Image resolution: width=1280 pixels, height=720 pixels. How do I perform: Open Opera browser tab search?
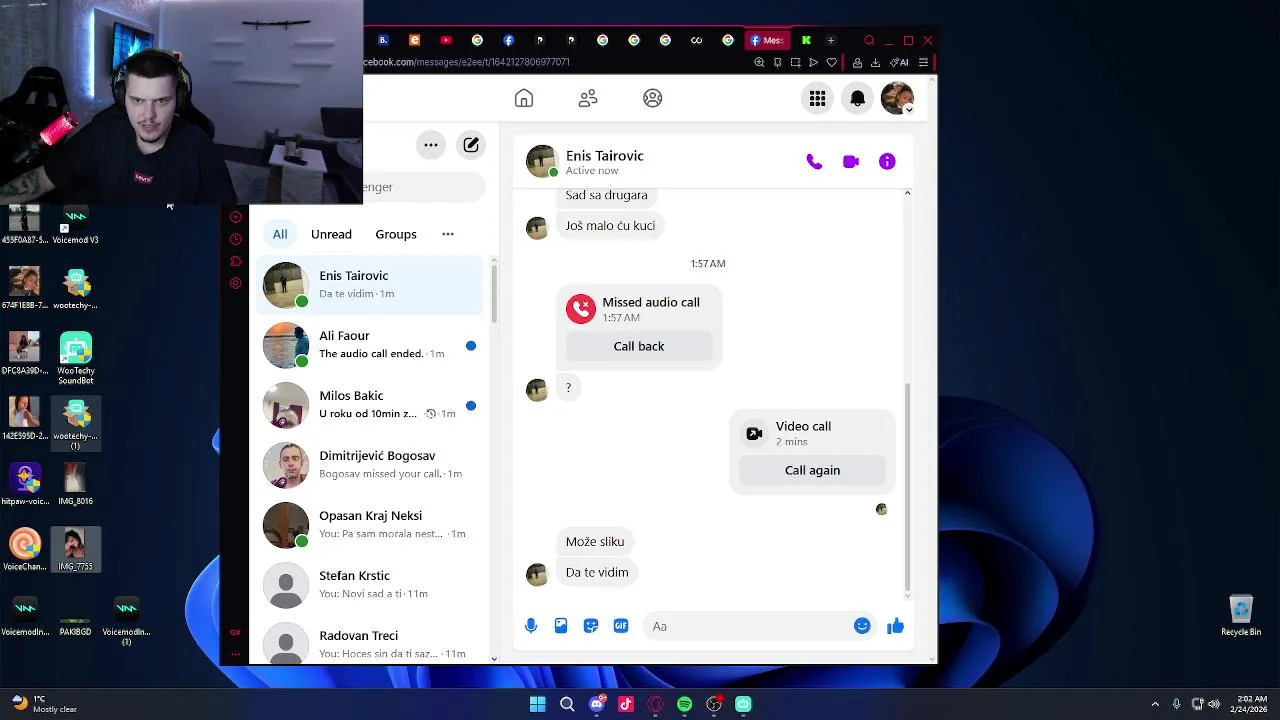pos(869,40)
